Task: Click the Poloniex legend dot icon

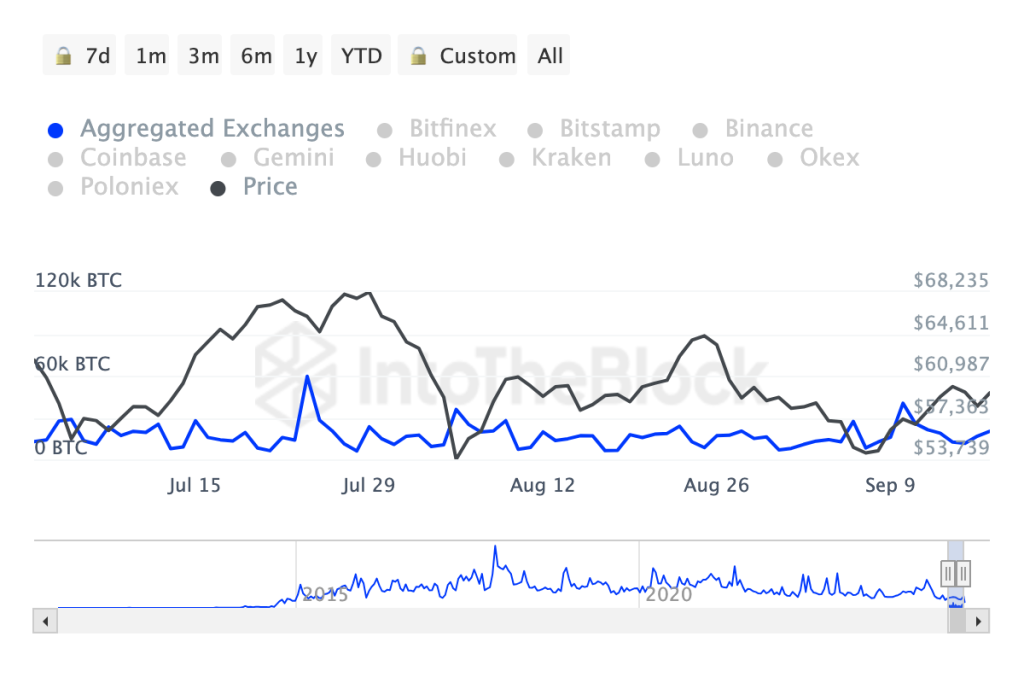Action: click(x=57, y=188)
